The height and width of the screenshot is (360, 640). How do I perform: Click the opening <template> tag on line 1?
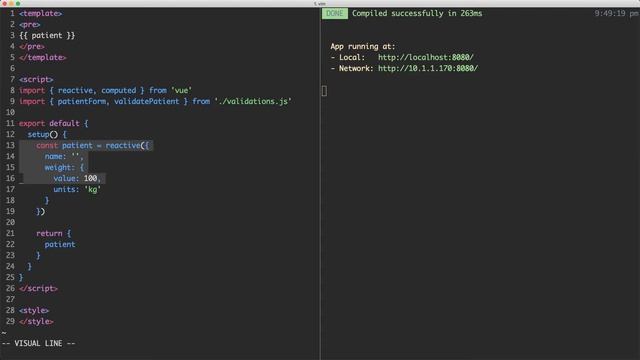point(40,13)
